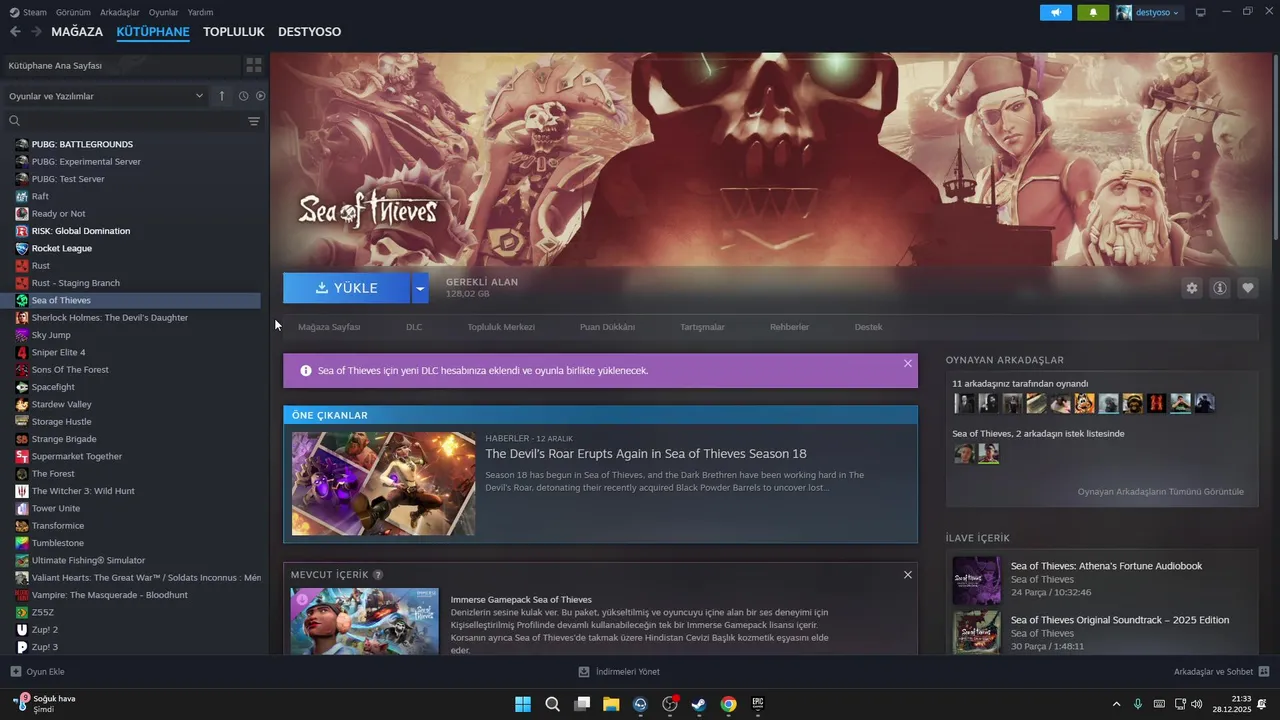Open the Big Picture monitor icon
This screenshot has width=1280, height=720.
point(1200,12)
